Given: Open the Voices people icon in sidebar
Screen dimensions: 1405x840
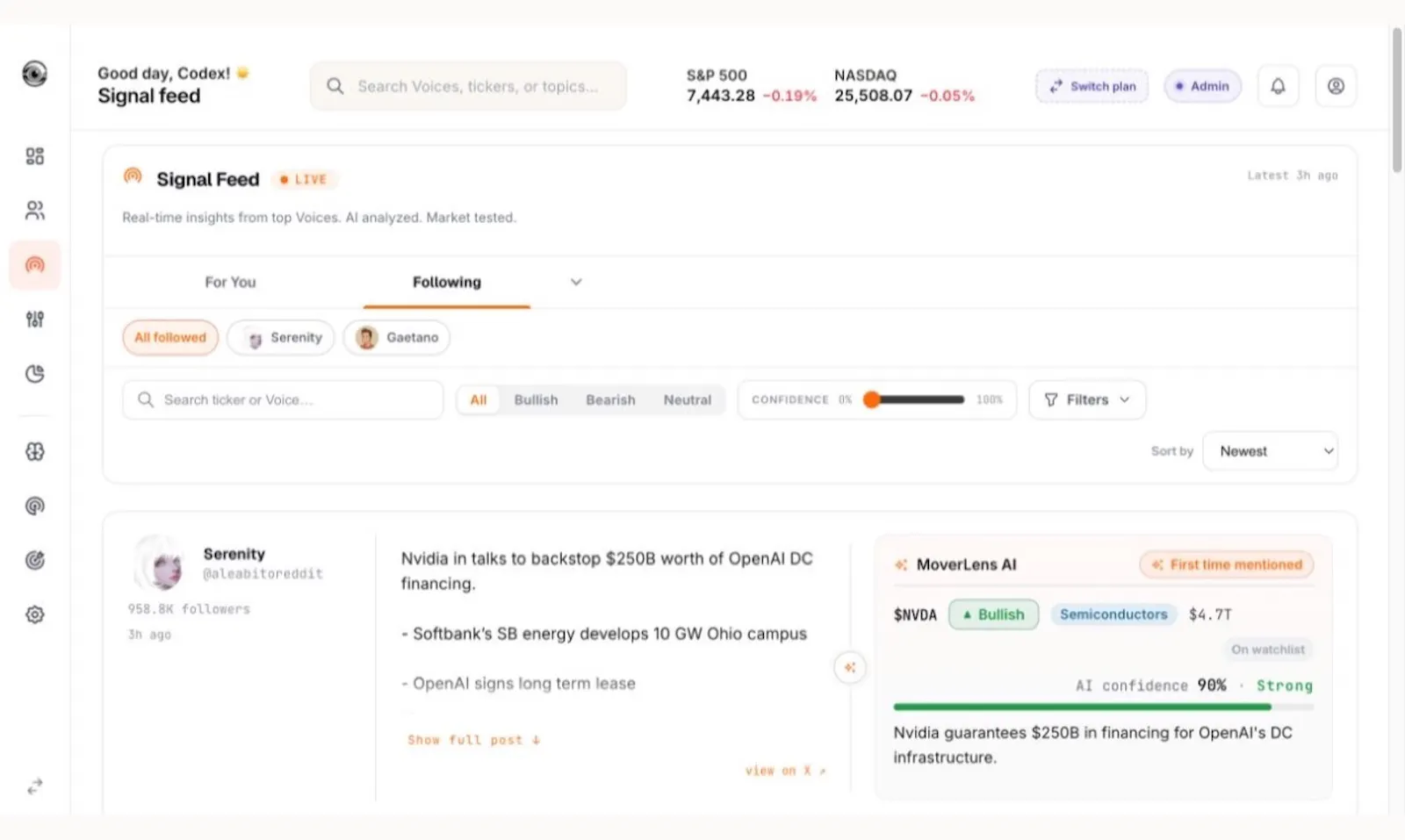Looking at the screenshot, I should coord(34,211).
